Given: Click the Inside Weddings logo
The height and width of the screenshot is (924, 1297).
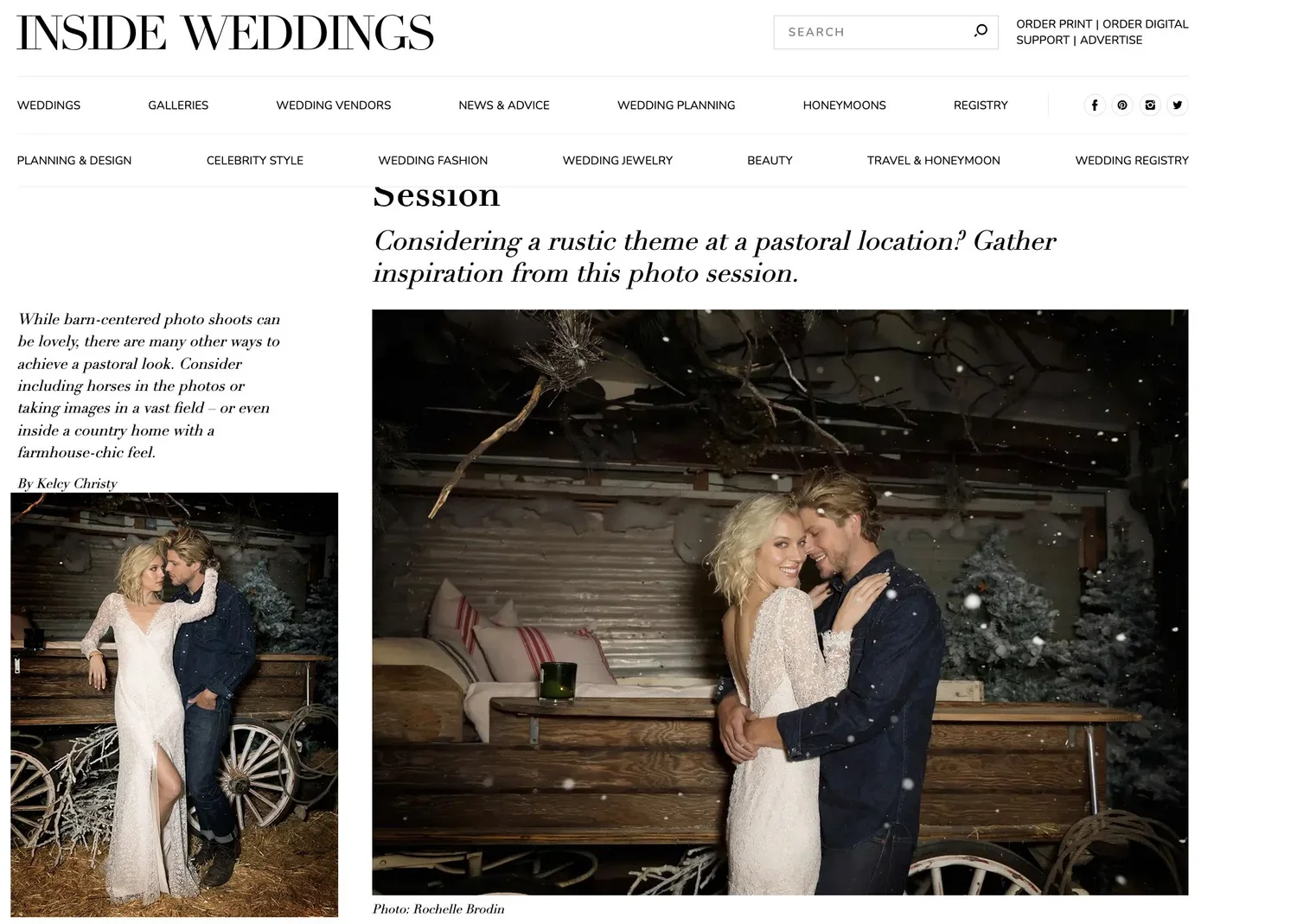Looking at the screenshot, I should pyautogui.click(x=225, y=34).
